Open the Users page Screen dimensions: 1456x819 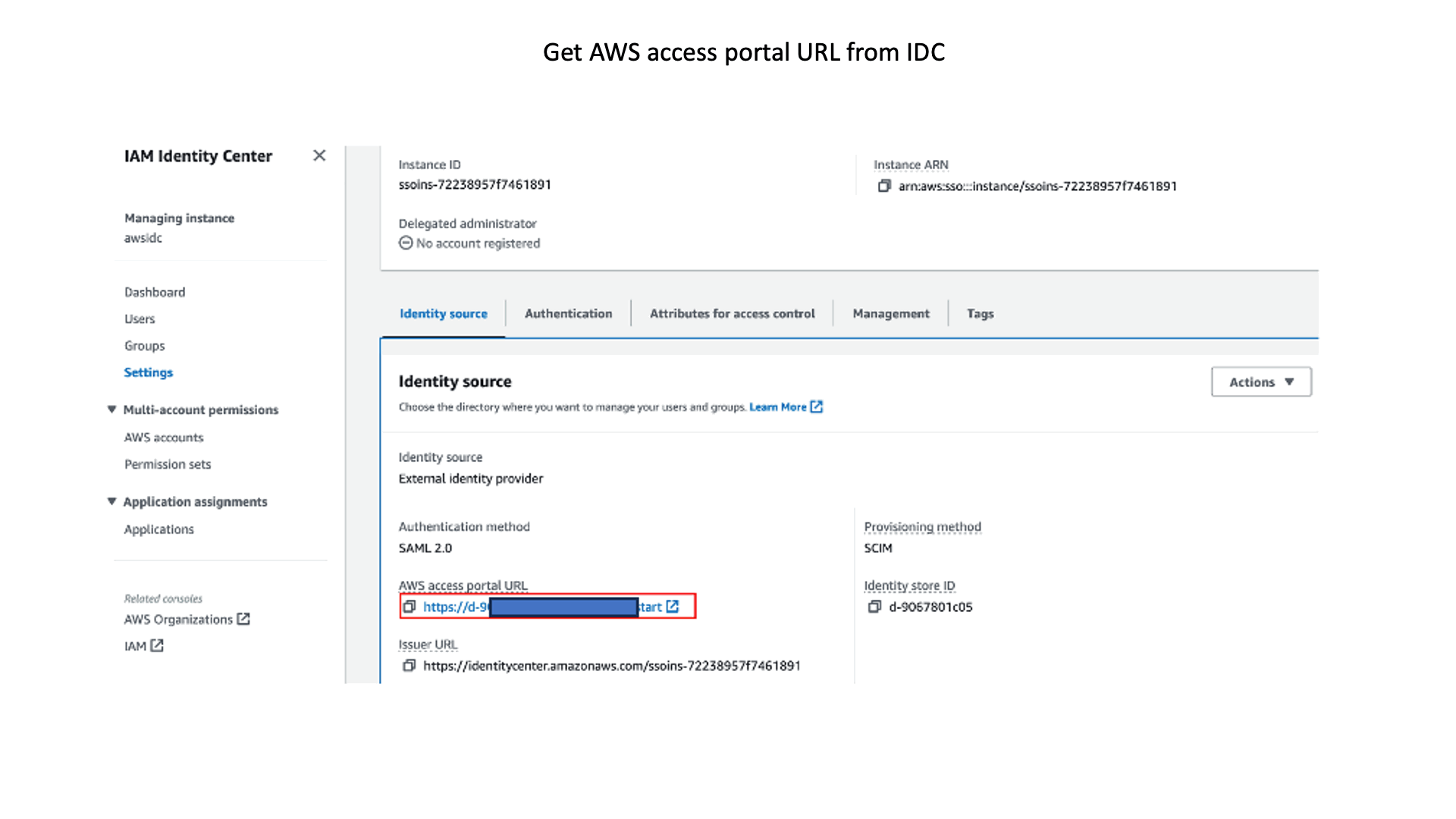point(140,318)
